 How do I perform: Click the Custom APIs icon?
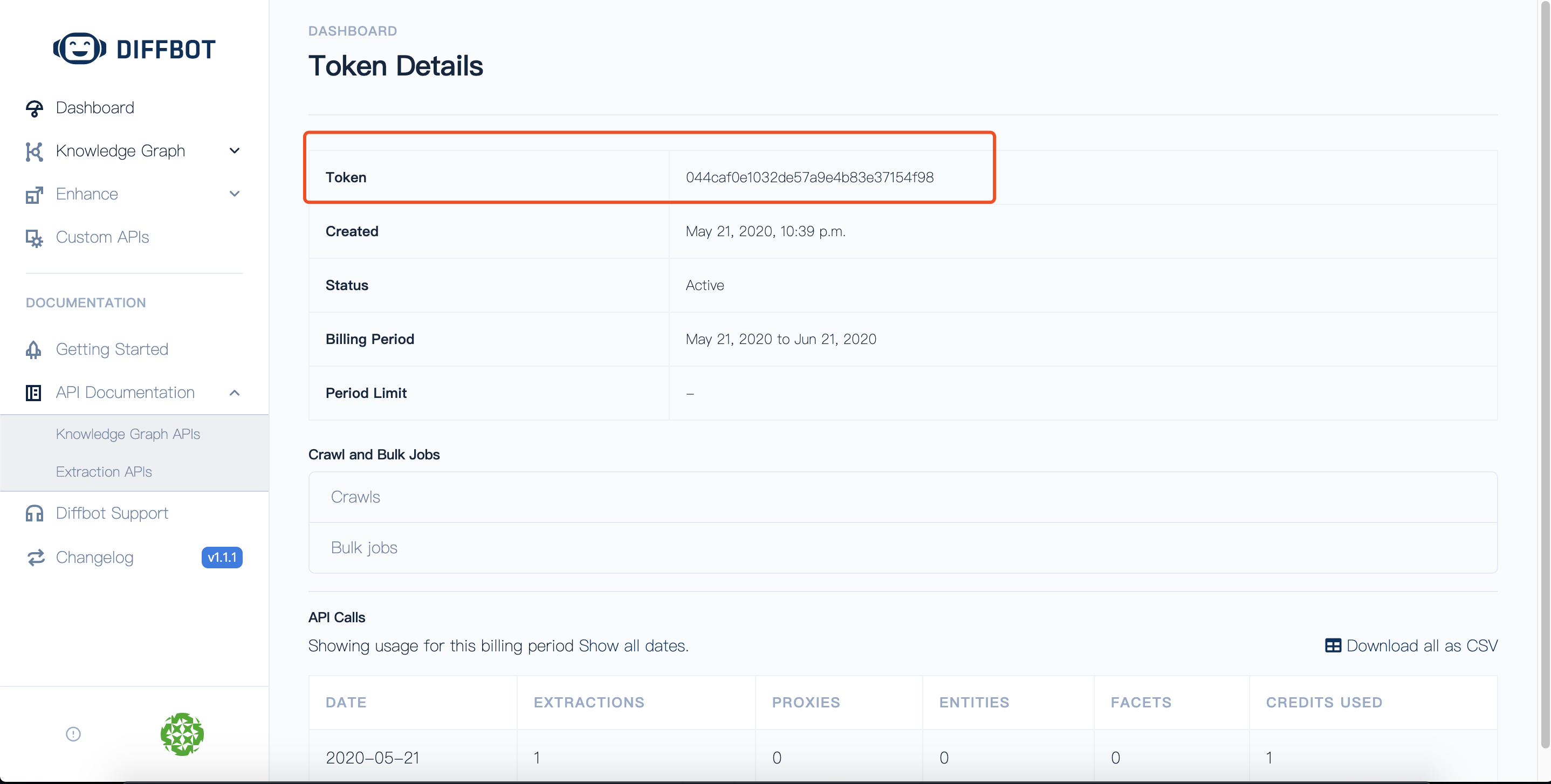34,238
